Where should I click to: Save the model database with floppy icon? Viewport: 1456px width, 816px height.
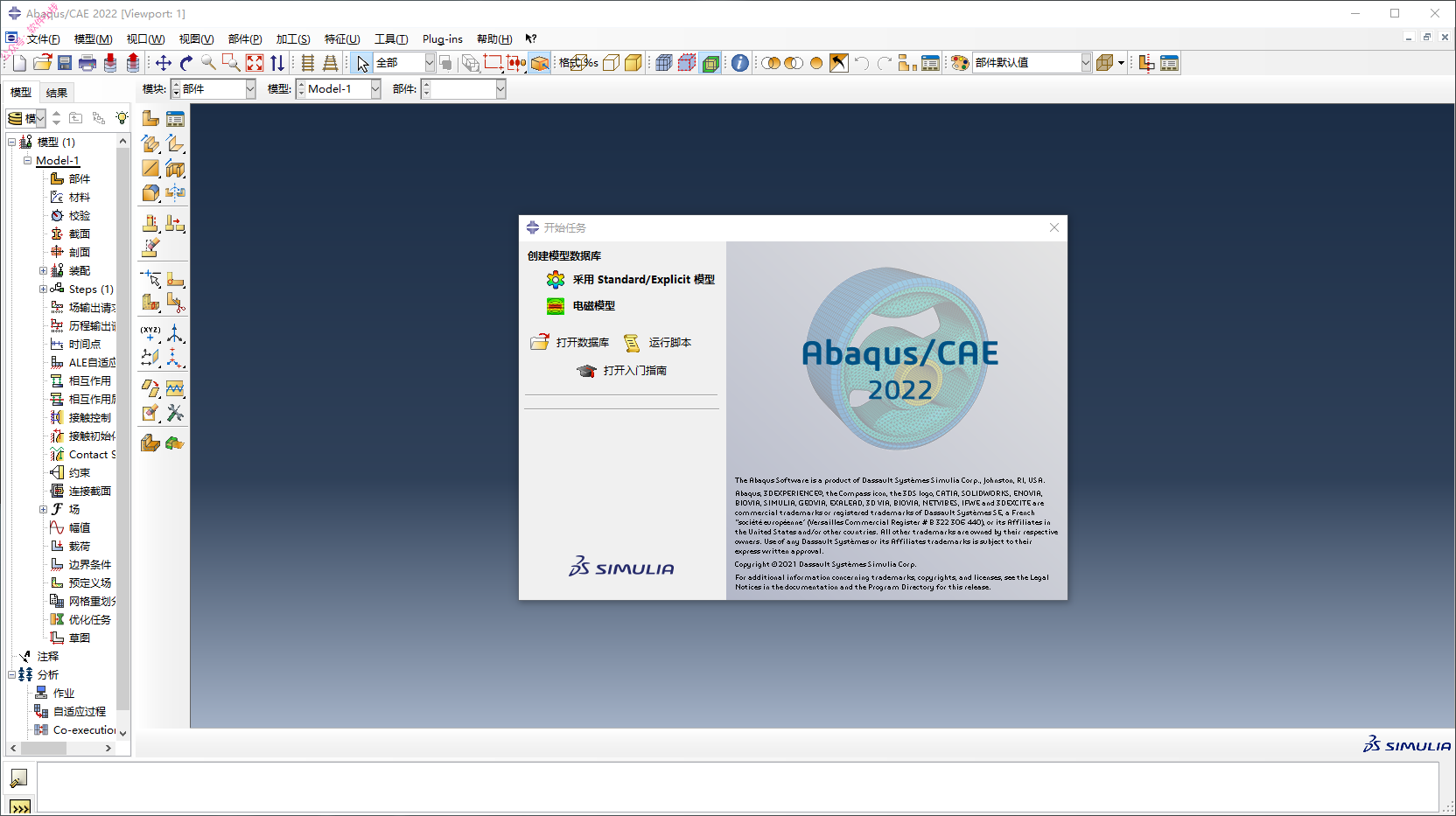(65, 63)
